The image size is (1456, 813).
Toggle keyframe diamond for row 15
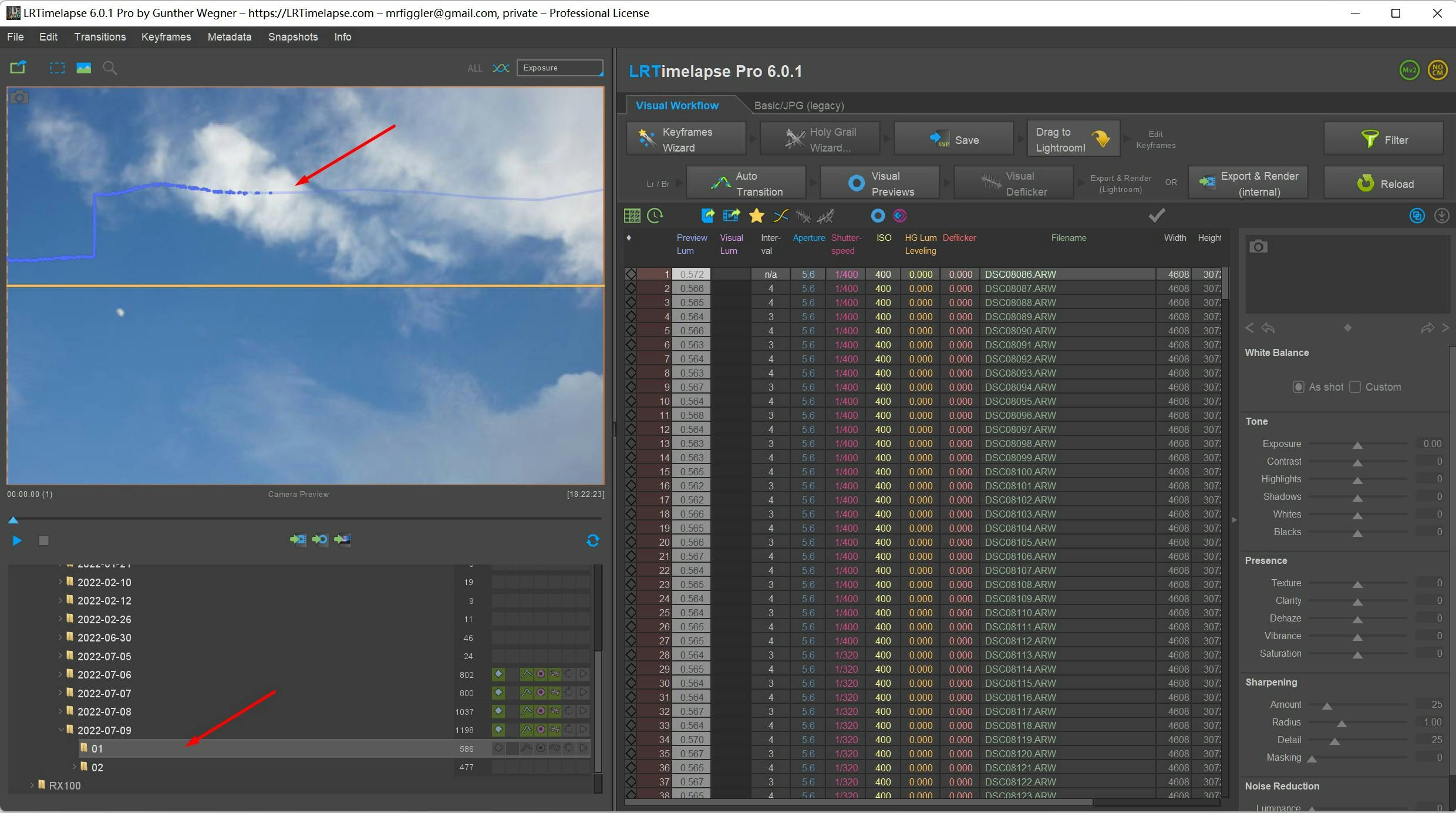point(631,472)
